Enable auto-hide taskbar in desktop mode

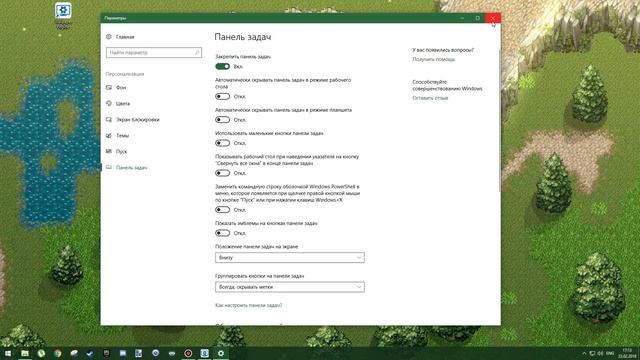(222, 96)
